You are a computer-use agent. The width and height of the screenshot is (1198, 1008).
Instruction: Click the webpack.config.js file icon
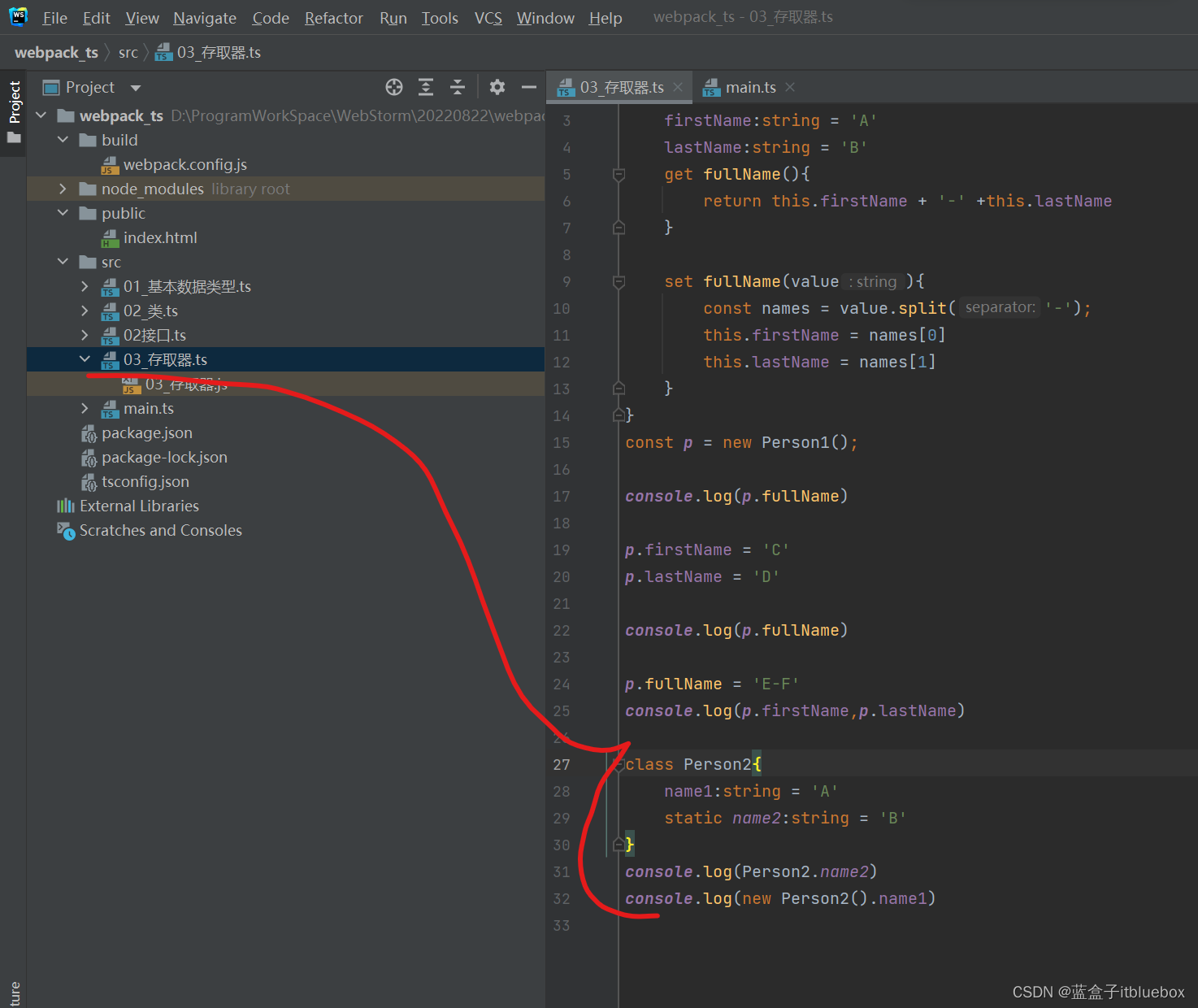110,165
